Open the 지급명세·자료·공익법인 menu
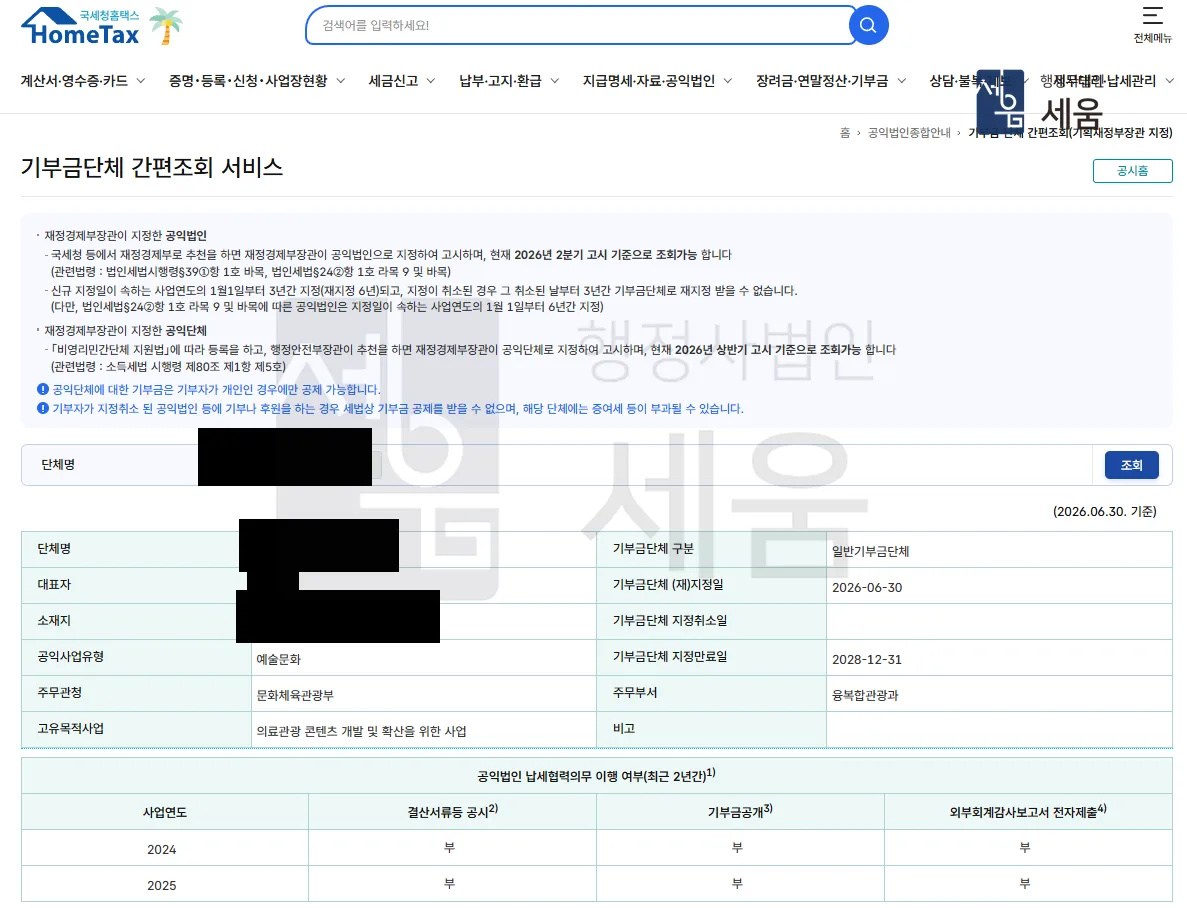 tap(649, 81)
